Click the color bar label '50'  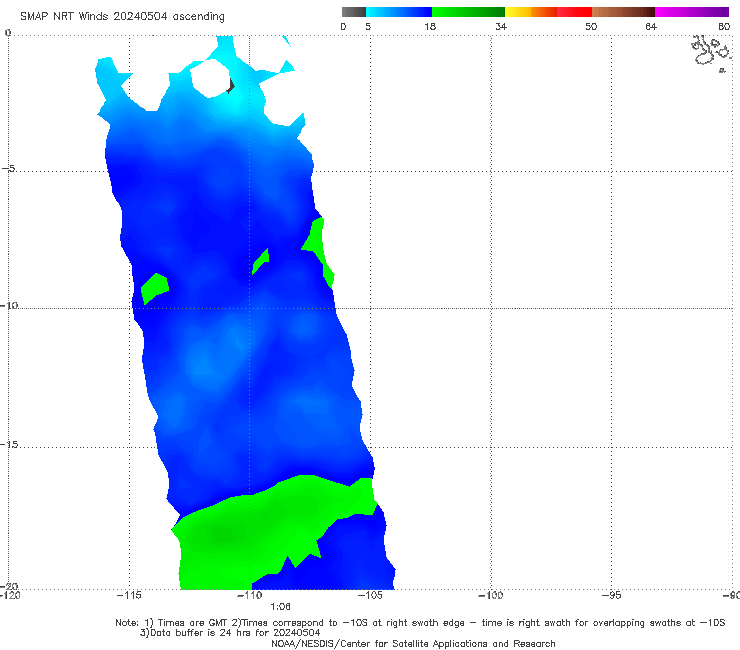tap(591, 26)
